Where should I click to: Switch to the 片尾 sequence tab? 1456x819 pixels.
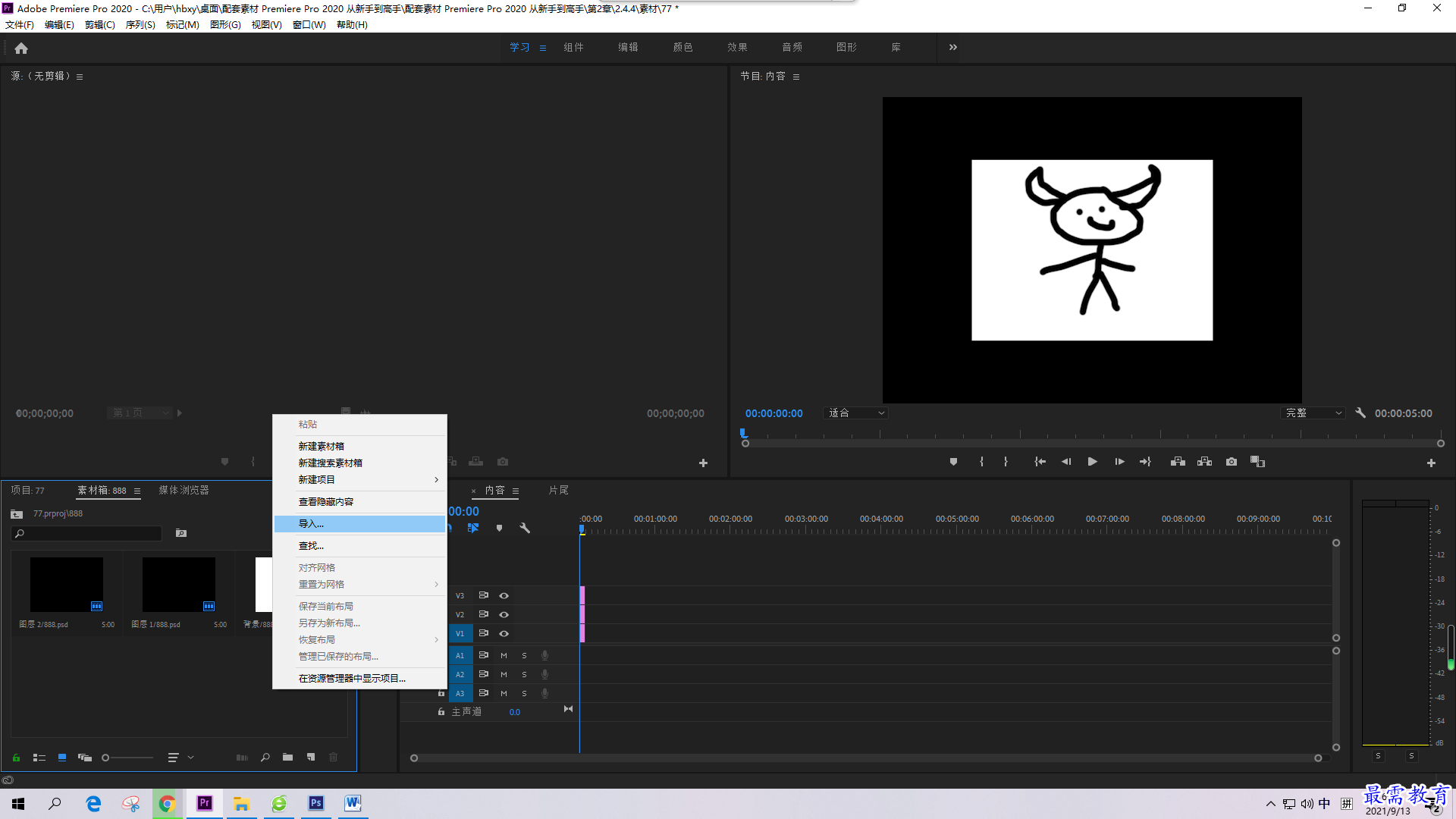[x=559, y=491]
